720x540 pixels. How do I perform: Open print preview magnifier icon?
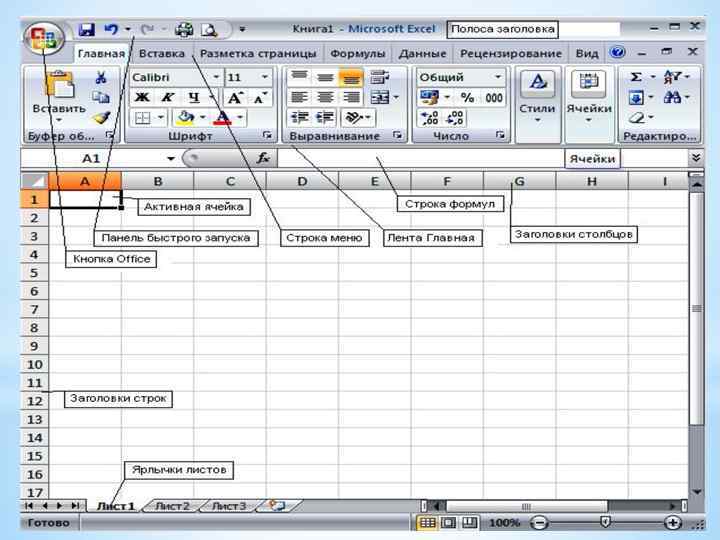(209, 30)
